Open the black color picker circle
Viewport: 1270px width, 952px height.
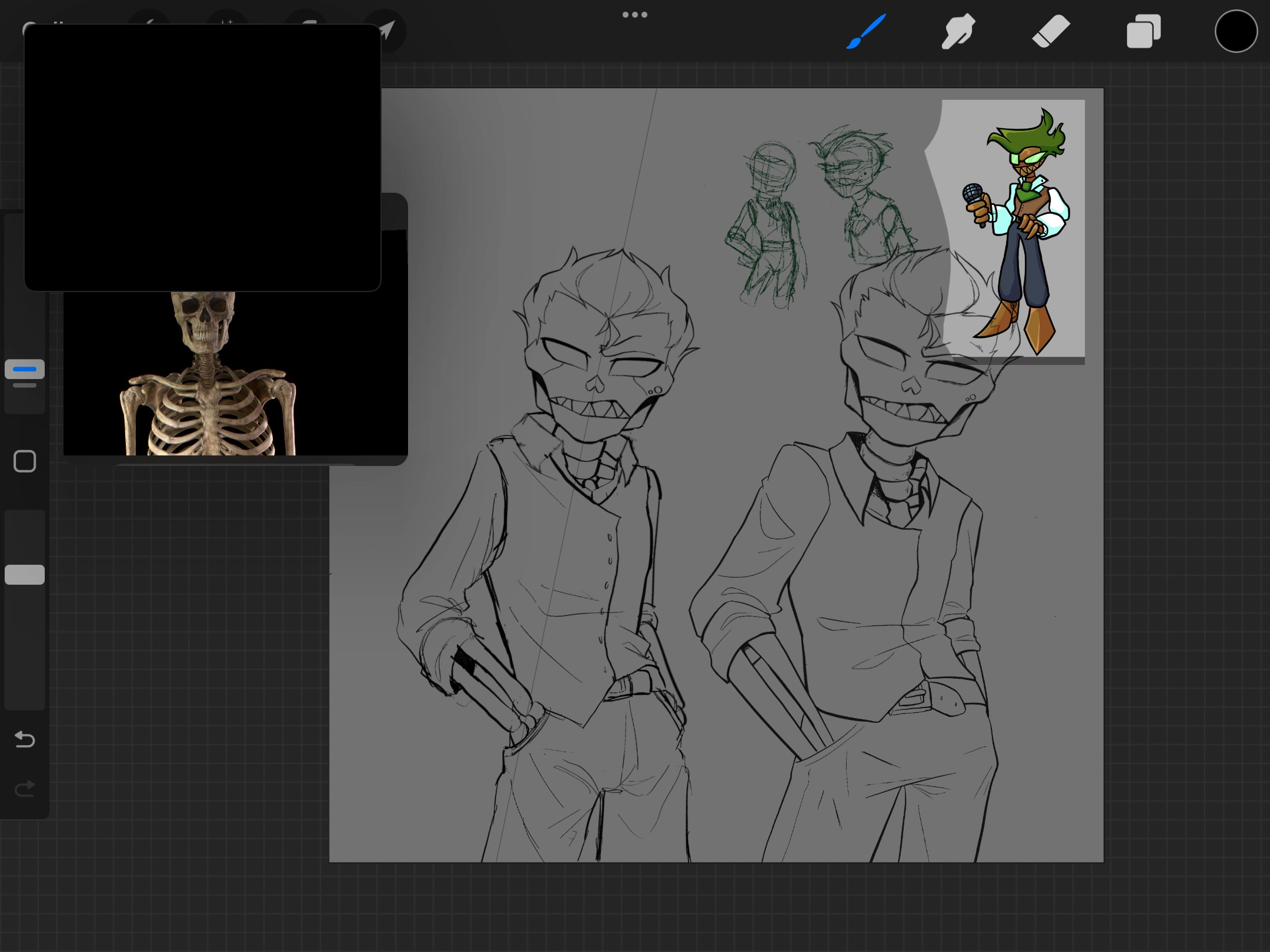pos(1236,32)
